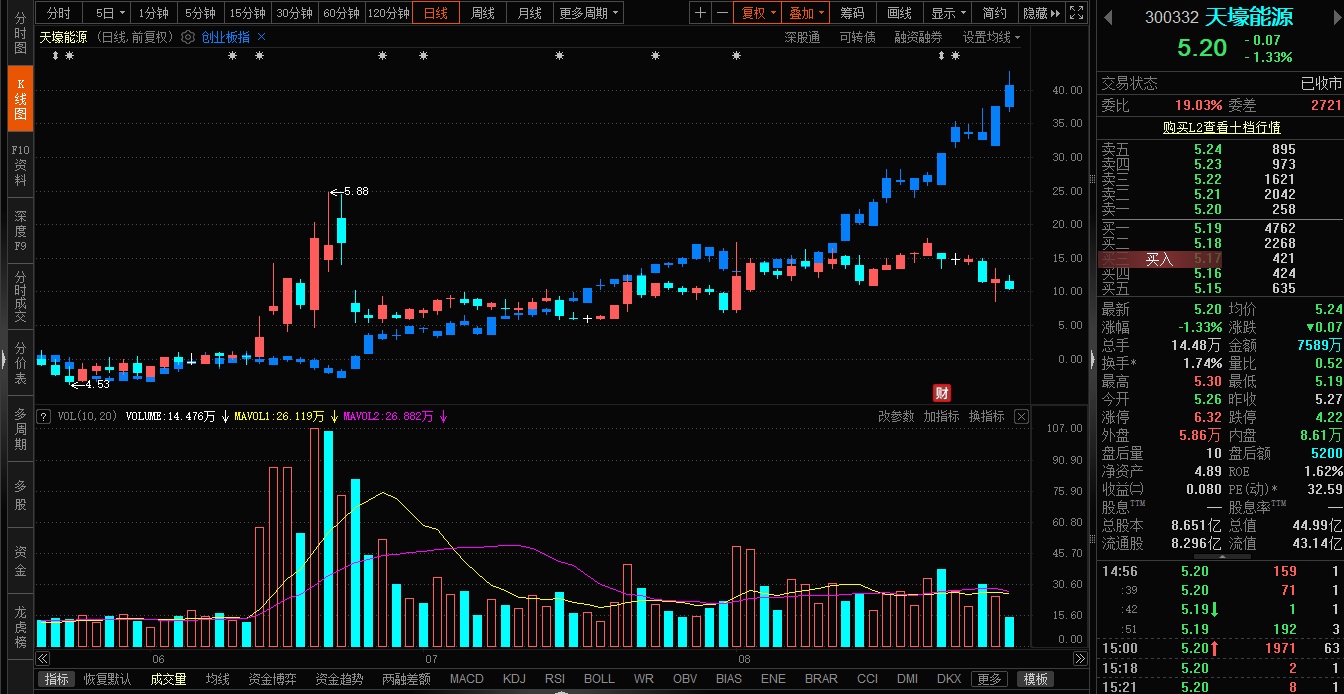
Task: Click 改参数 to edit indicator parameters
Action: (x=896, y=416)
